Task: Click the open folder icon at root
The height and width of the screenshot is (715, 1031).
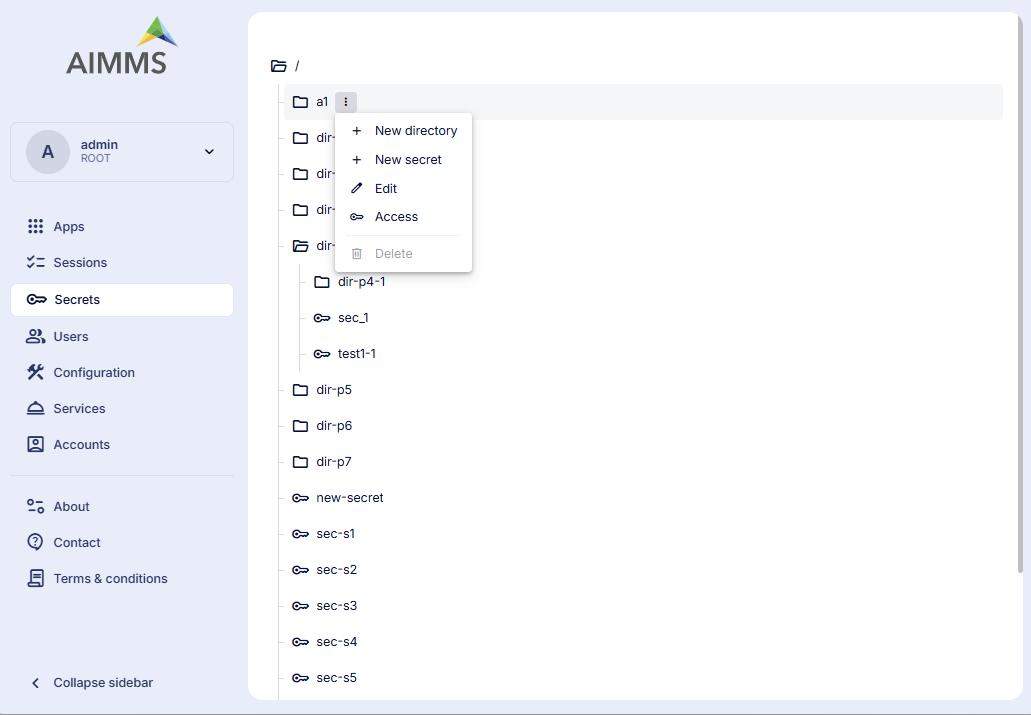Action: [x=279, y=66]
